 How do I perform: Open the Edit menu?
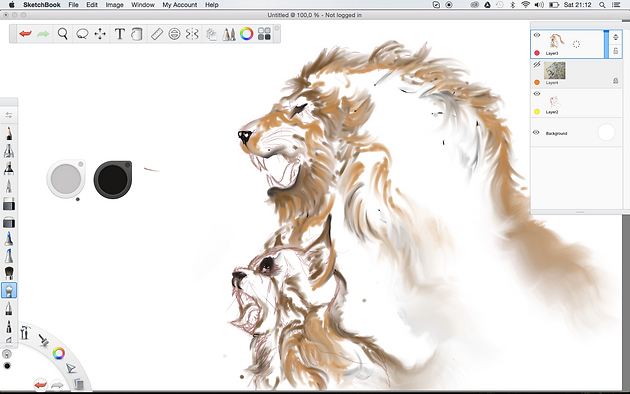(92, 5)
